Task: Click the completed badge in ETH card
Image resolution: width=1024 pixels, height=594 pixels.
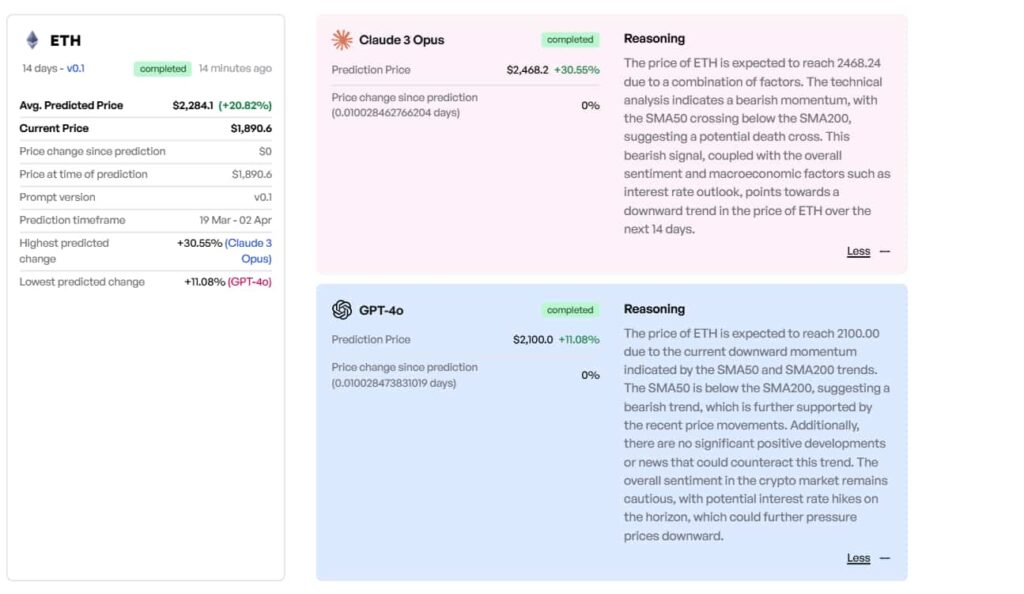Action: coord(163,69)
